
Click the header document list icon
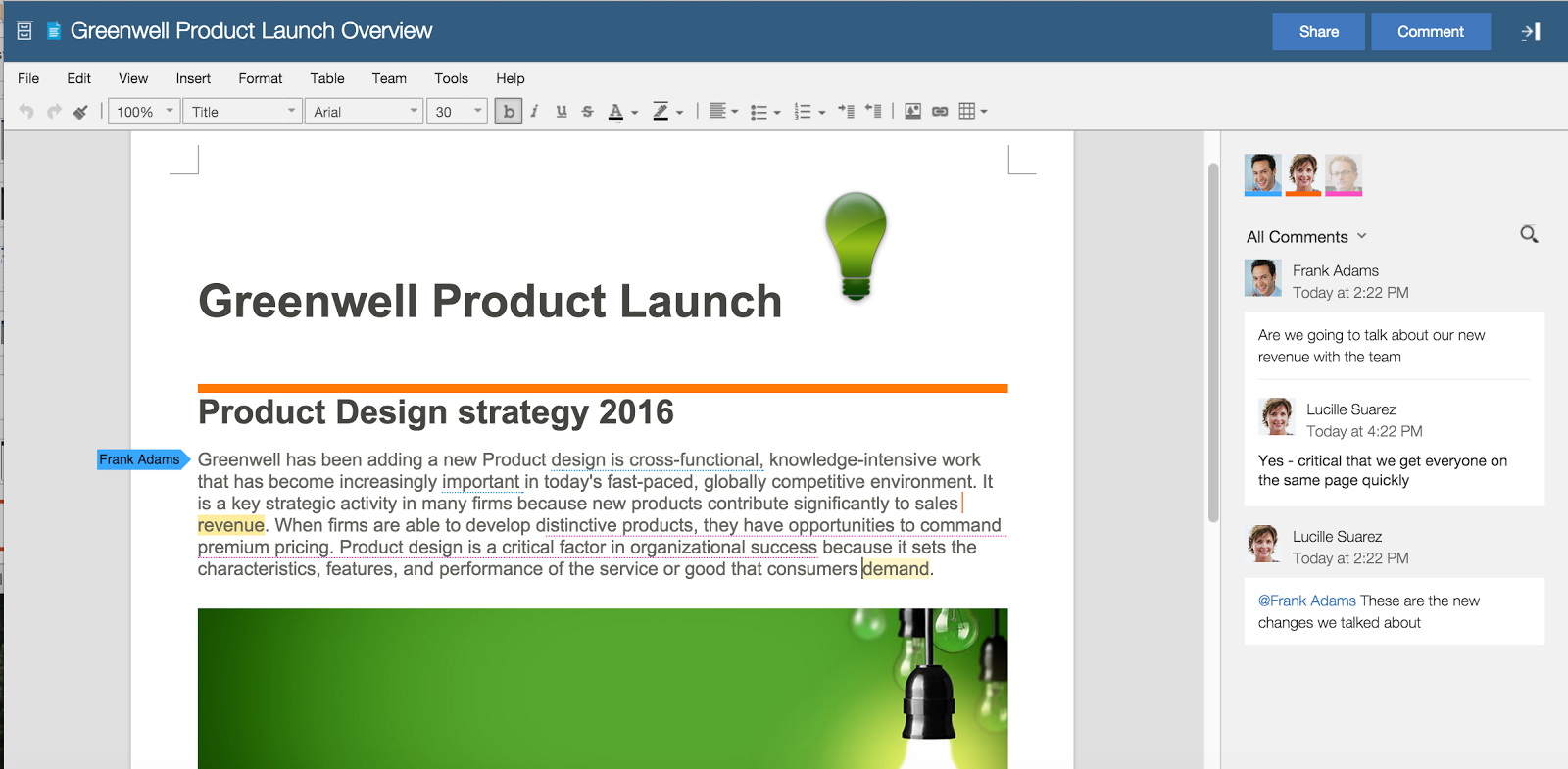[24, 31]
